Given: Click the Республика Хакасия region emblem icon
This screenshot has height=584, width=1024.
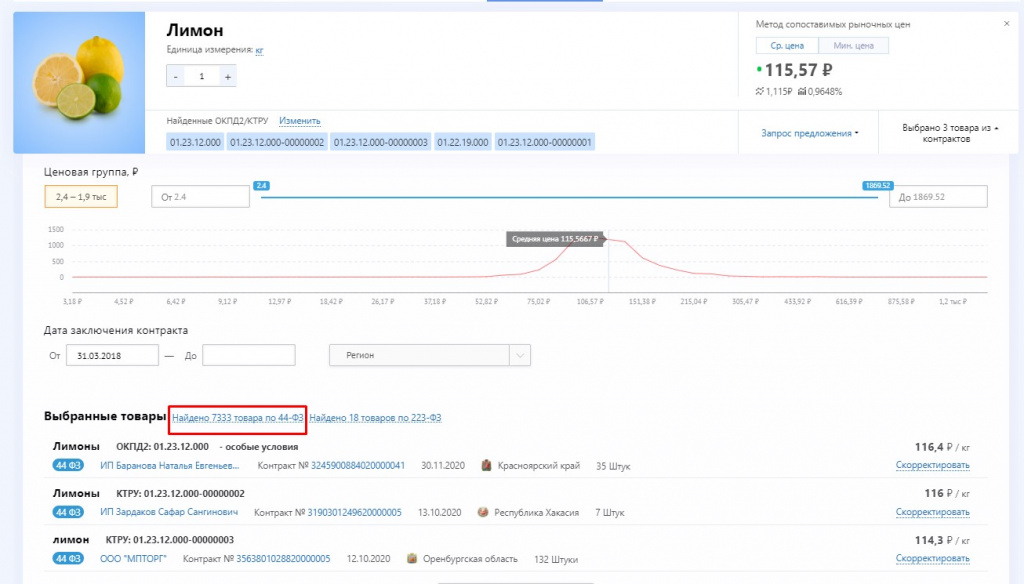Looking at the screenshot, I should 483,512.
